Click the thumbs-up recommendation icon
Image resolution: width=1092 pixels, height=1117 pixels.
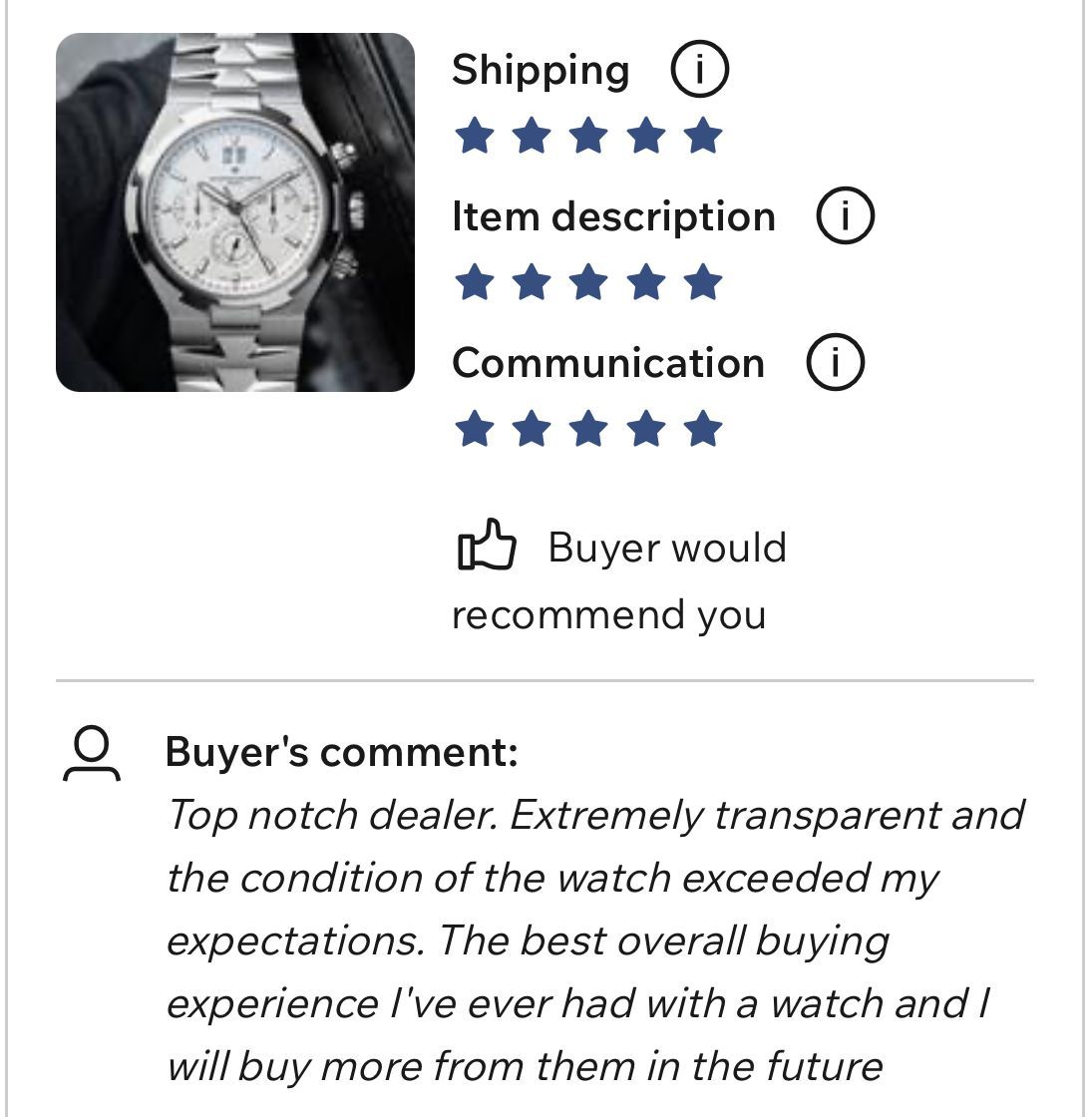point(486,547)
